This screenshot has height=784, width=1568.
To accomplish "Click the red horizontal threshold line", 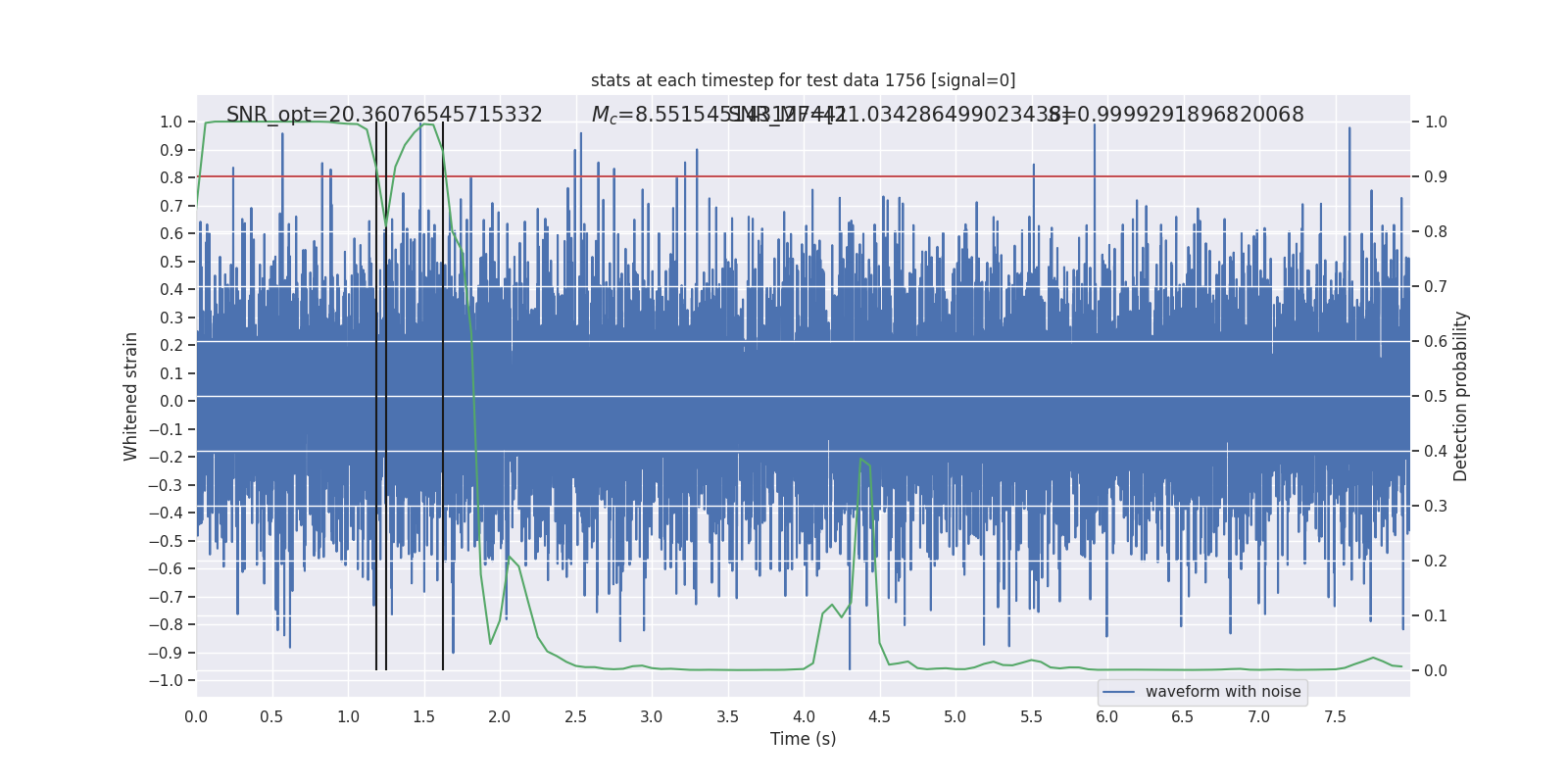I will [x=803, y=176].
